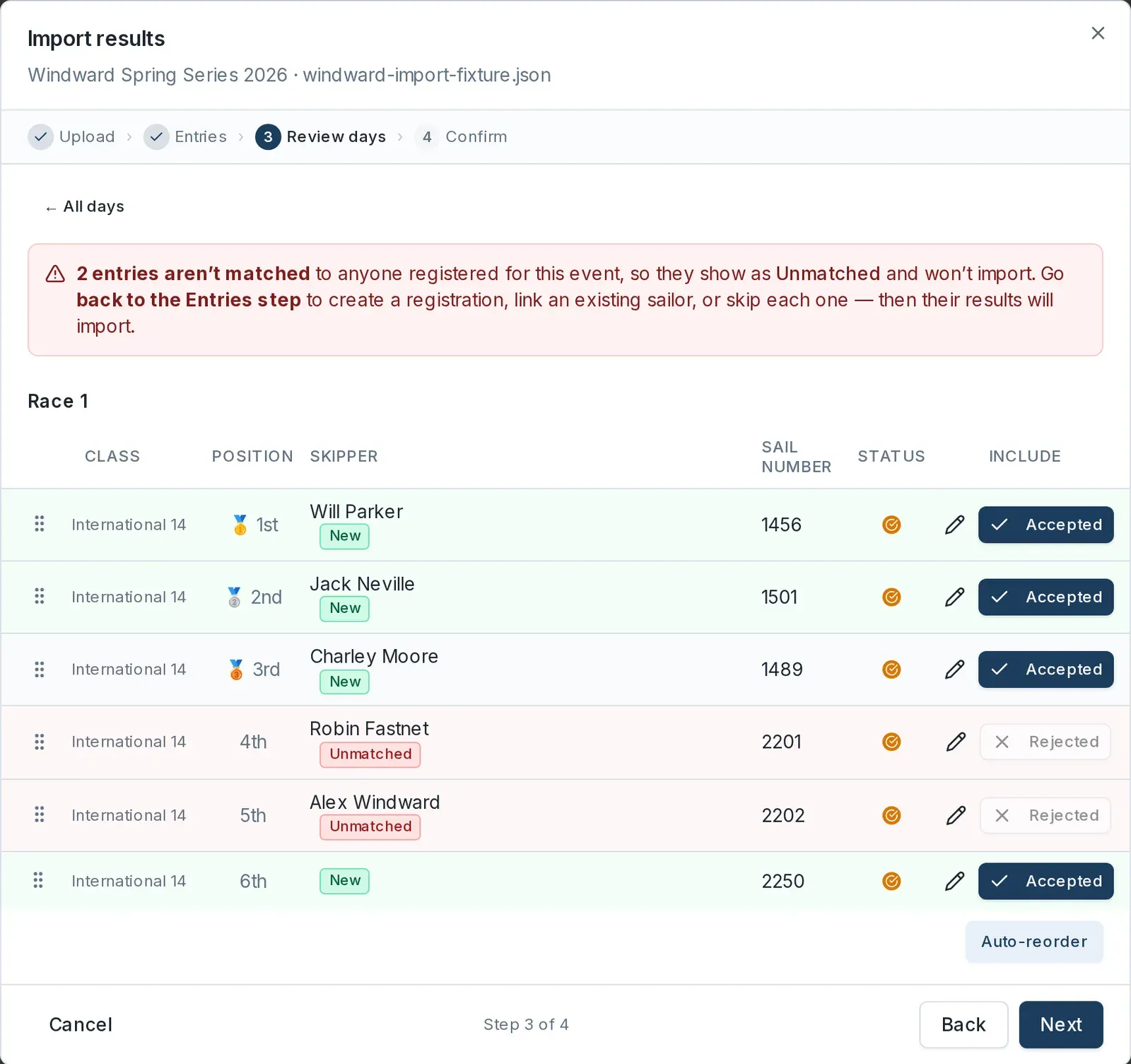The image size is (1131, 1064).
Task: Click silver medal icon beside 2nd
Action: (235, 597)
